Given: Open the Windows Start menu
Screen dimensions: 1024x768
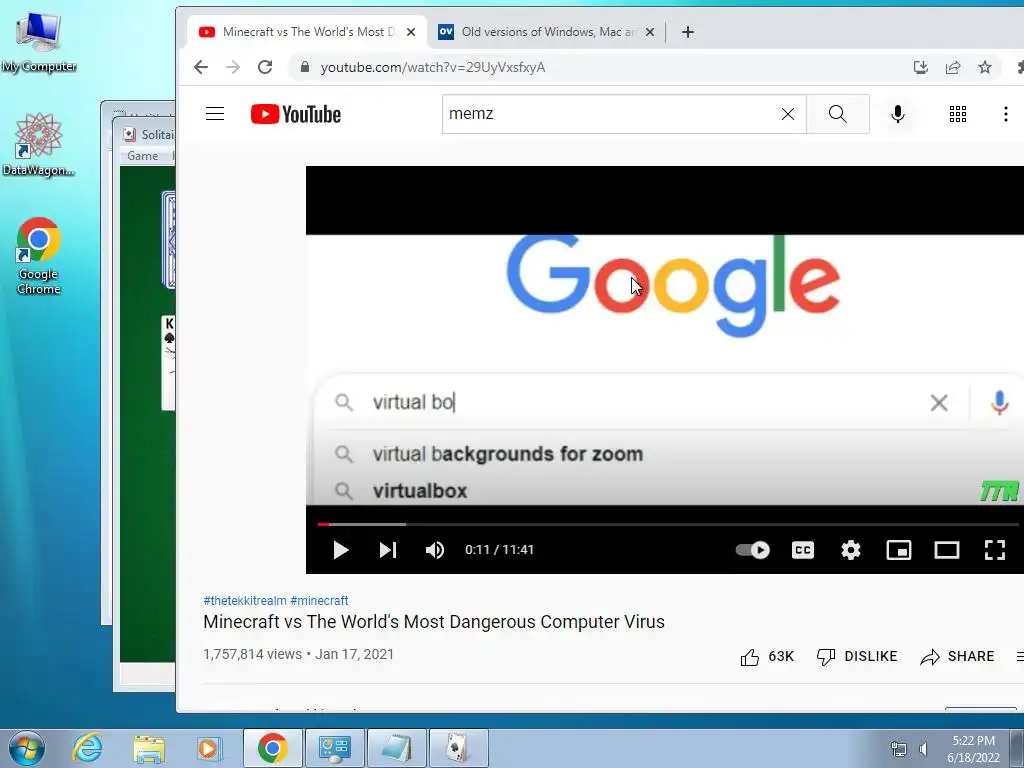Looking at the screenshot, I should (27, 748).
